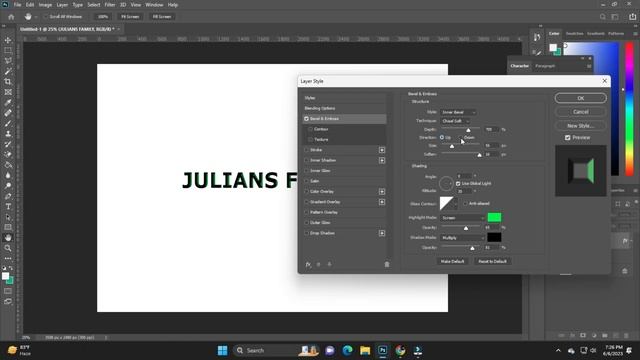Click the fx icon in Layer Style dialog

point(308,264)
